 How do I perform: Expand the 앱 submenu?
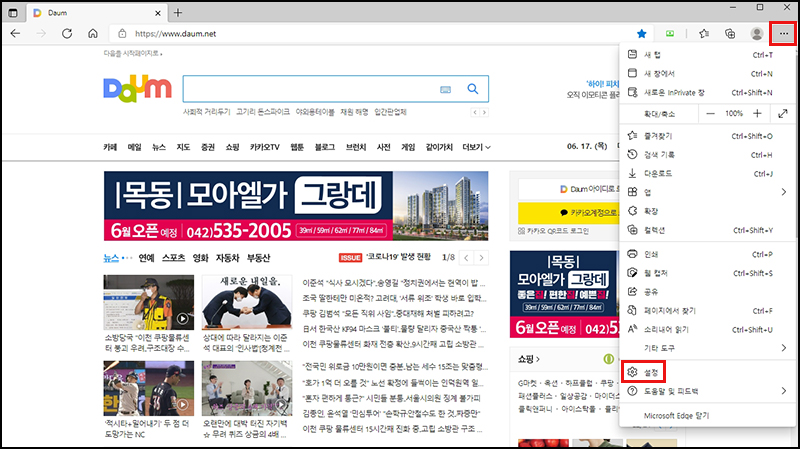pyautogui.click(x=707, y=192)
